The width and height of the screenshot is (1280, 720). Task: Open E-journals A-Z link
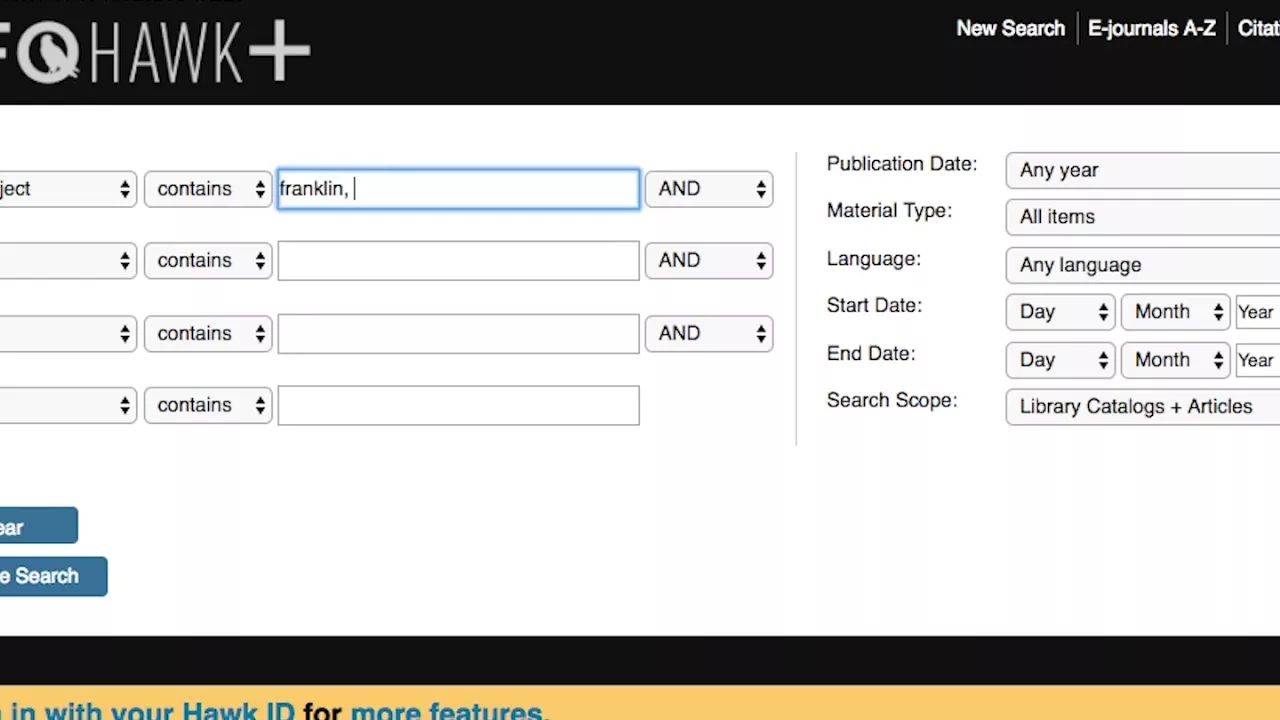click(1151, 28)
